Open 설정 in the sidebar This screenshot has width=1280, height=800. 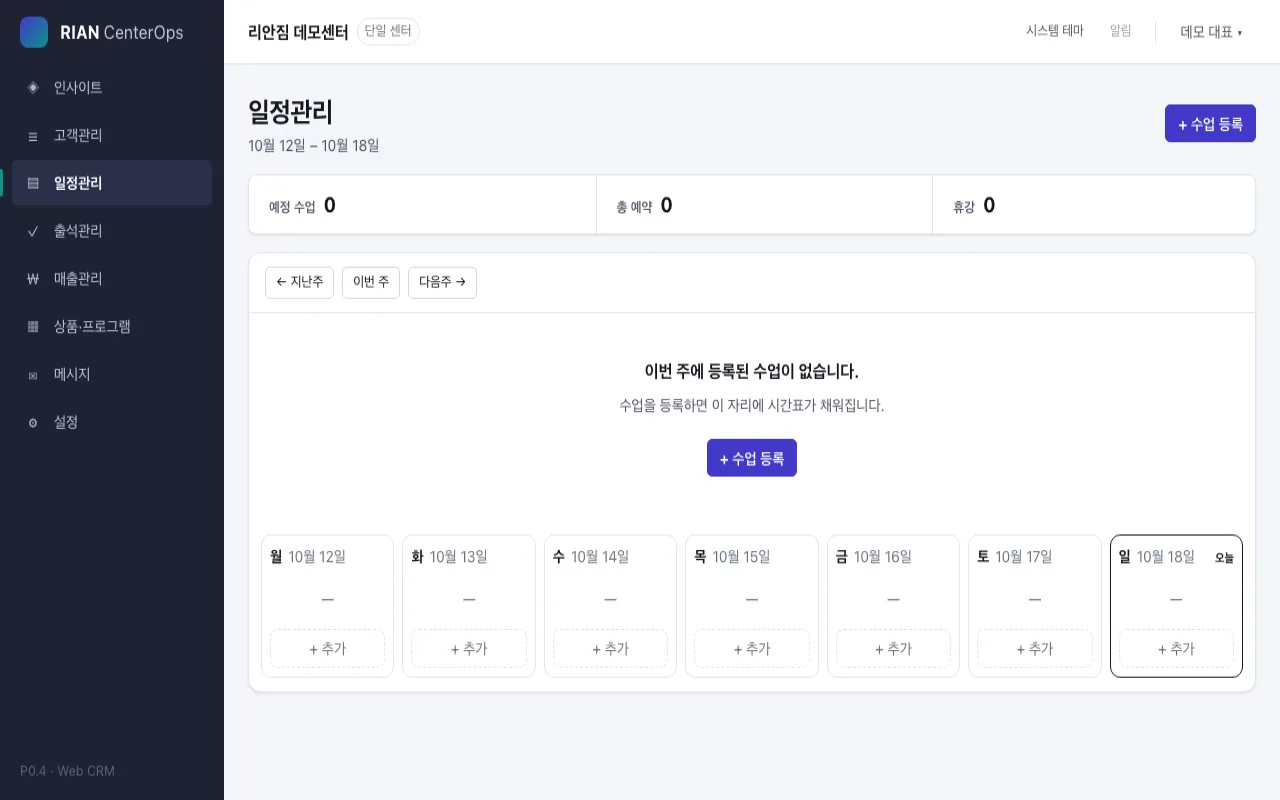pyautogui.click(x=112, y=423)
